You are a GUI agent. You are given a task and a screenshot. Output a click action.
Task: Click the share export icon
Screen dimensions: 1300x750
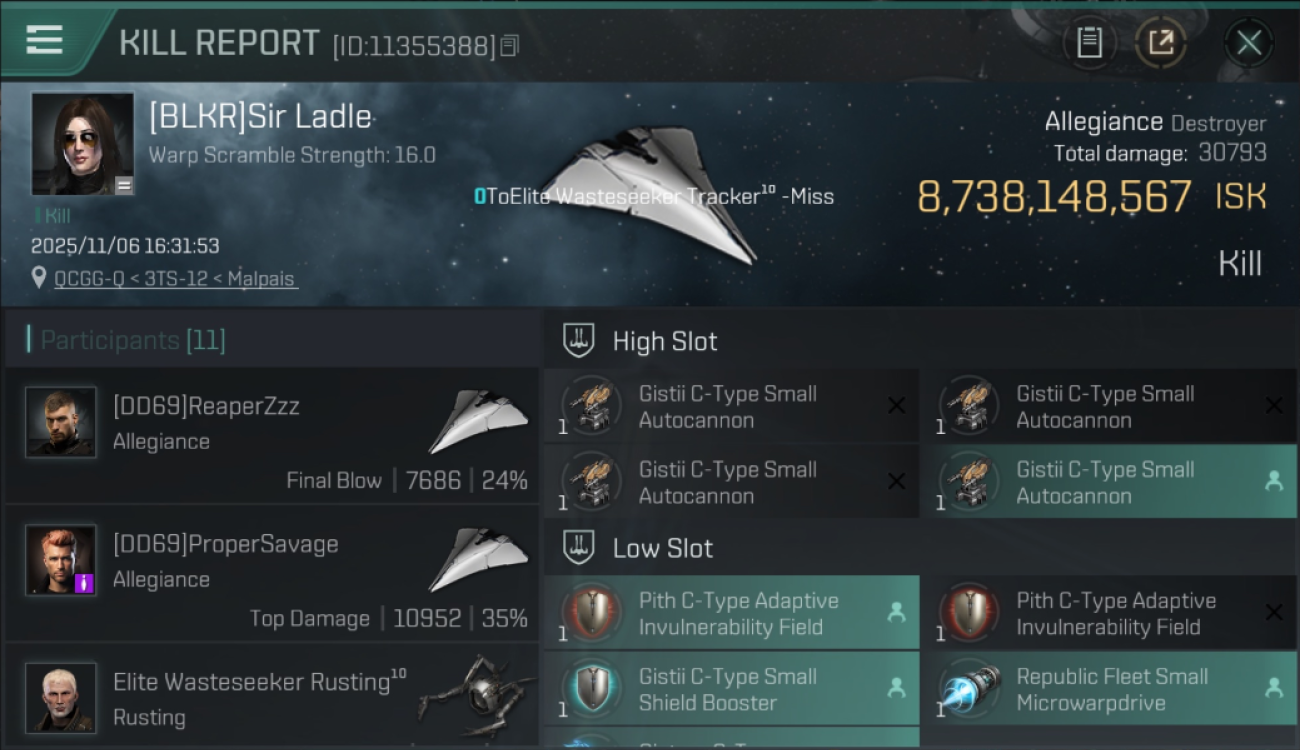pos(1161,43)
